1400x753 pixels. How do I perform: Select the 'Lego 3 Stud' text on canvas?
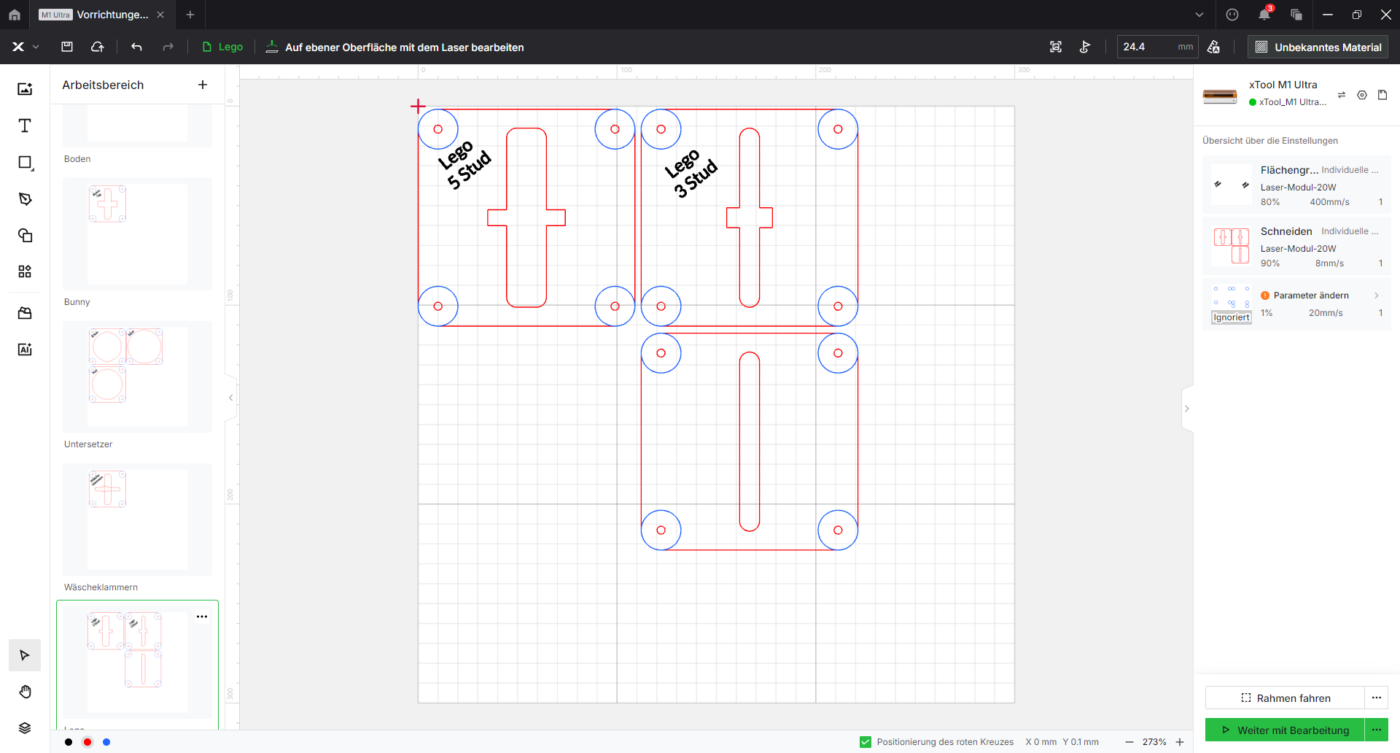click(691, 174)
